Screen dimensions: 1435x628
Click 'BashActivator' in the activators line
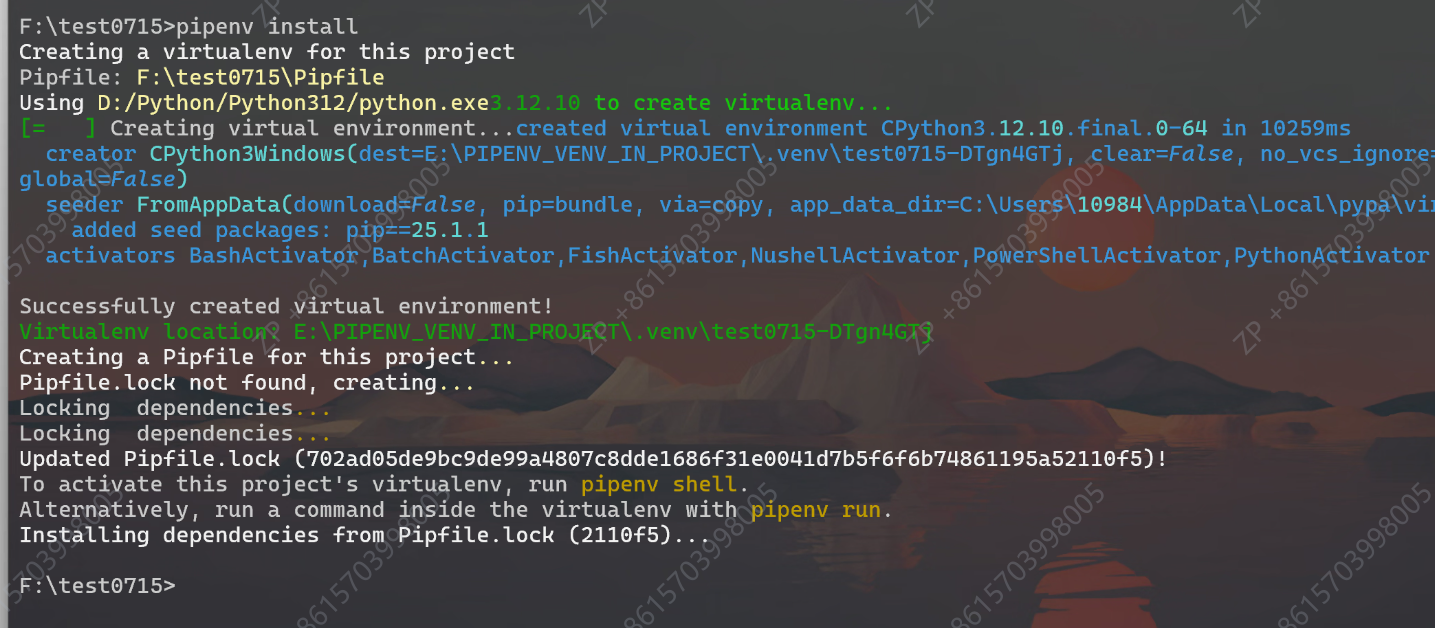273,256
